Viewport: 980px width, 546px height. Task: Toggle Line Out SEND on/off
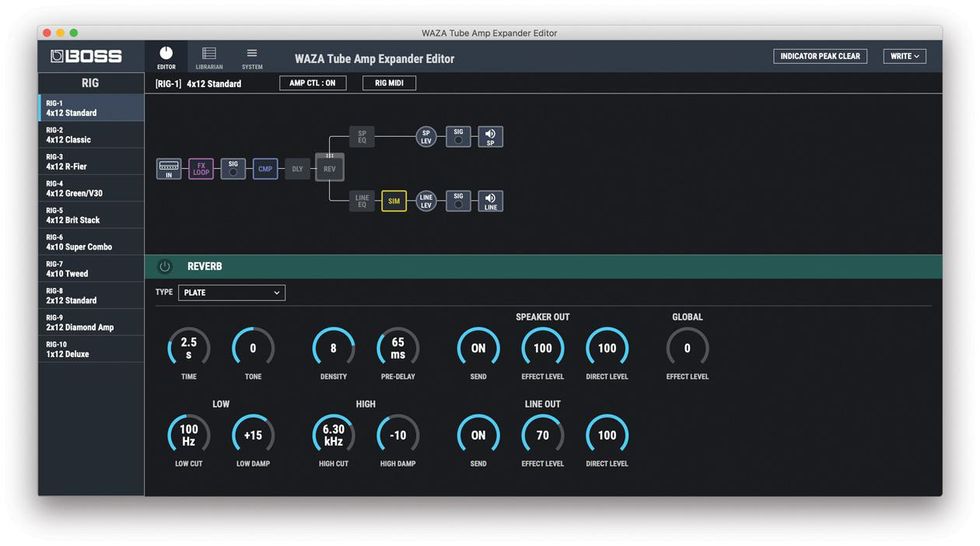[478, 435]
